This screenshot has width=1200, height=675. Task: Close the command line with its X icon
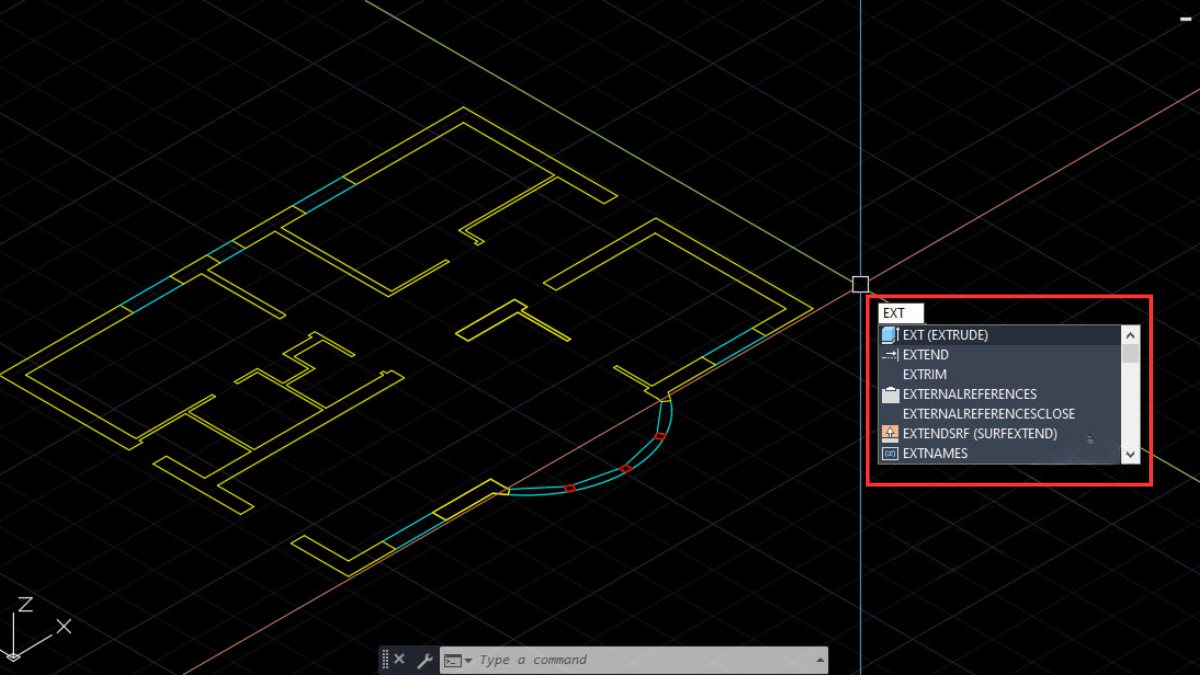399,660
